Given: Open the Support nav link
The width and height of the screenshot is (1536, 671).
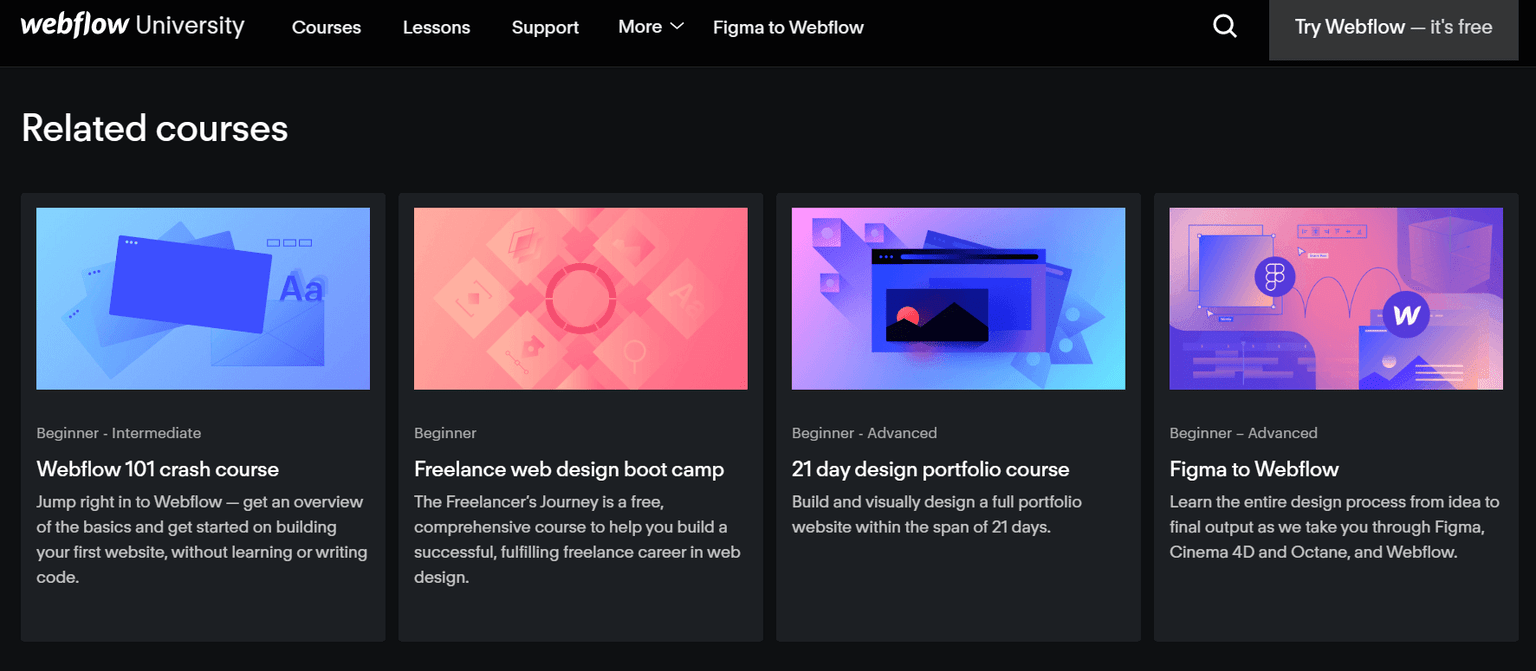Looking at the screenshot, I should [x=545, y=28].
